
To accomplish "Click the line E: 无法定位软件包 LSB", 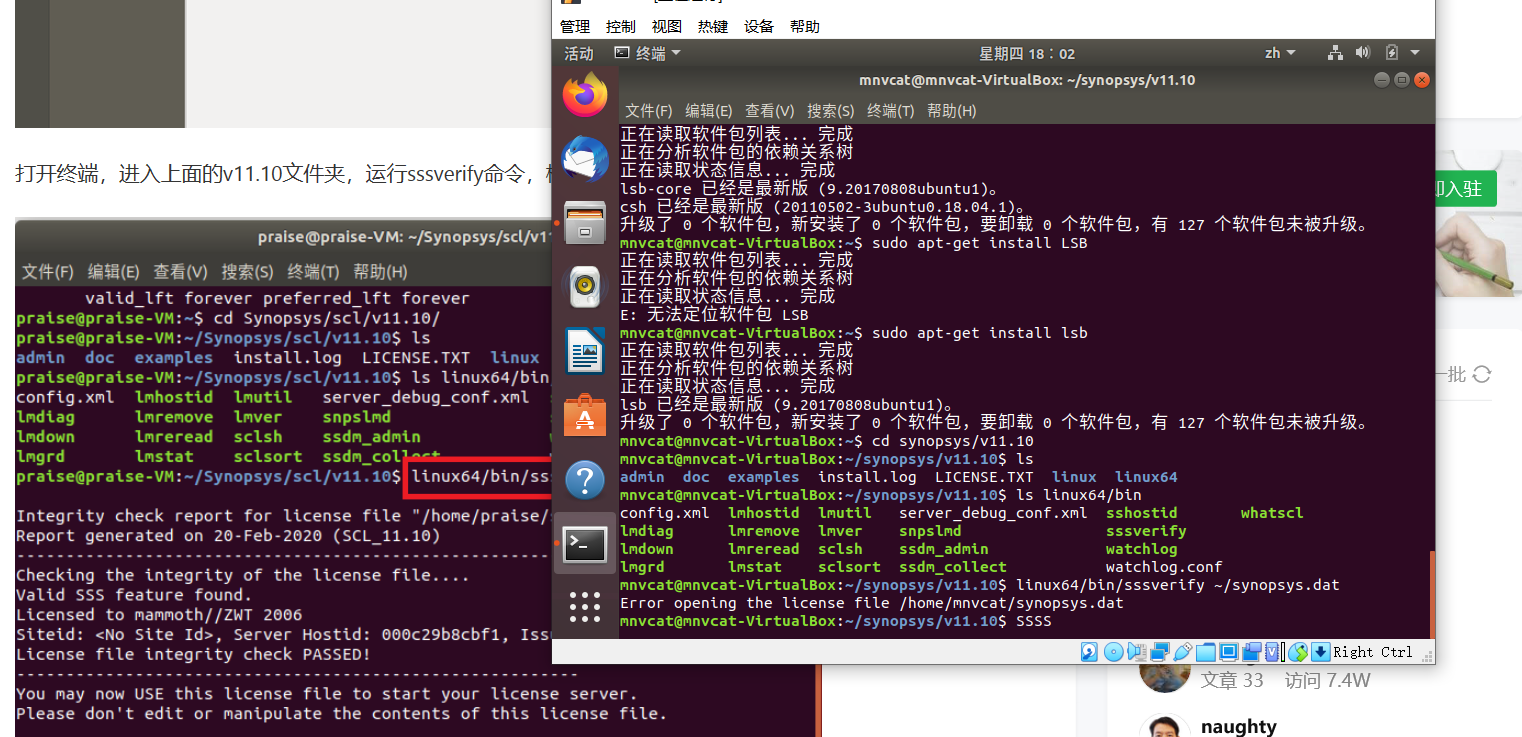I will [714, 315].
